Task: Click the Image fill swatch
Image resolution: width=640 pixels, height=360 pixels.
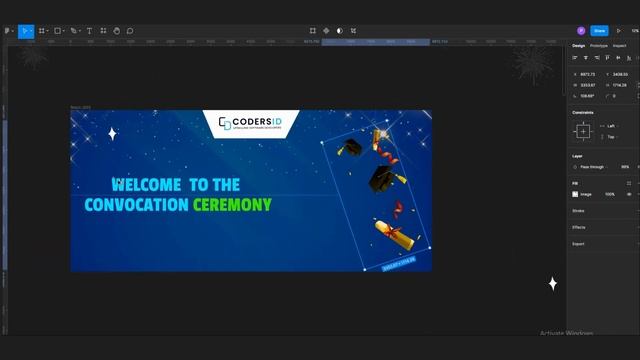Action: coord(575,194)
